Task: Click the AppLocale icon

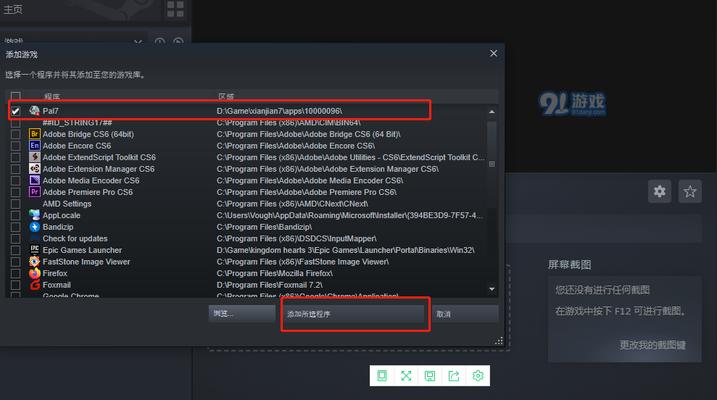Action: tap(34, 215)
